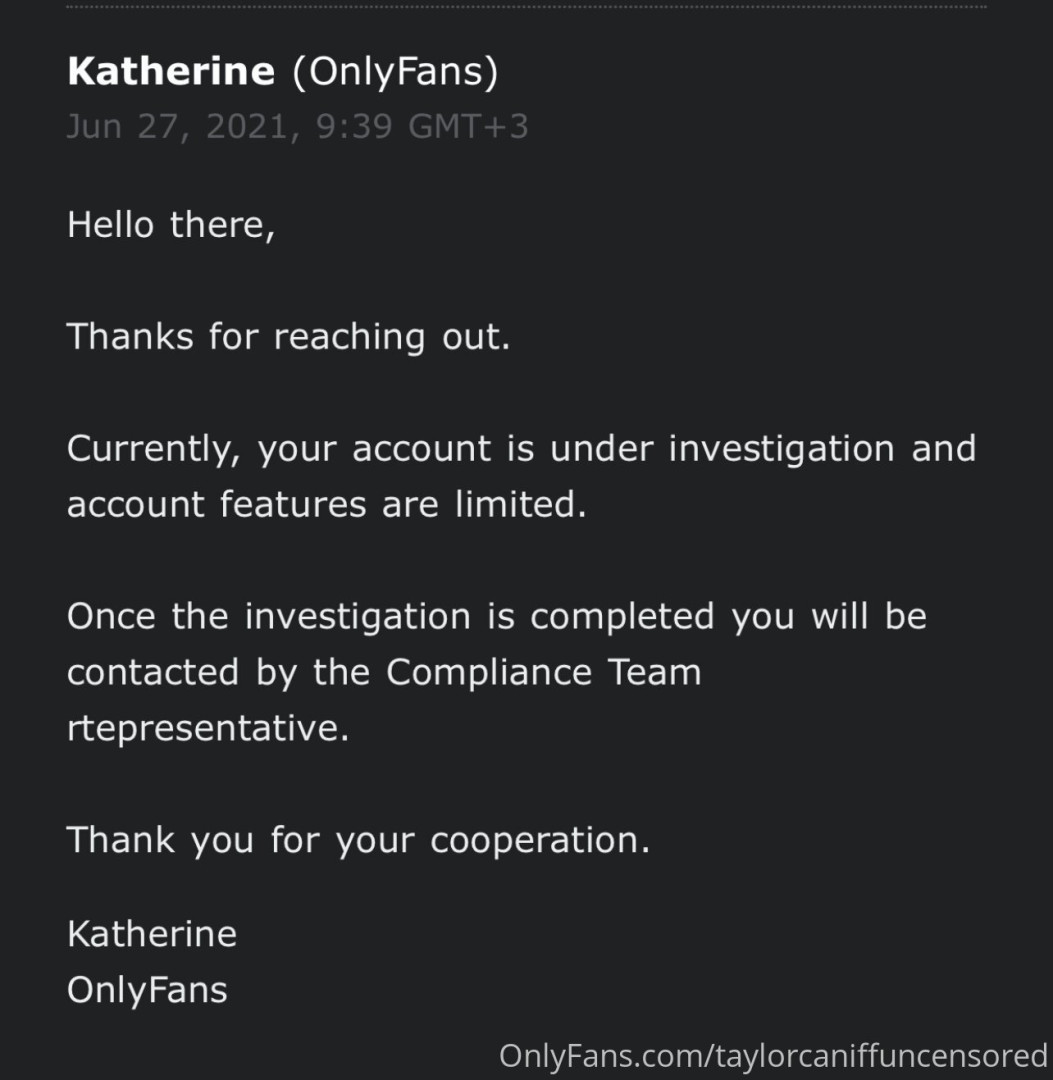Click the Hello there greeting line

[x=170, y=225]
